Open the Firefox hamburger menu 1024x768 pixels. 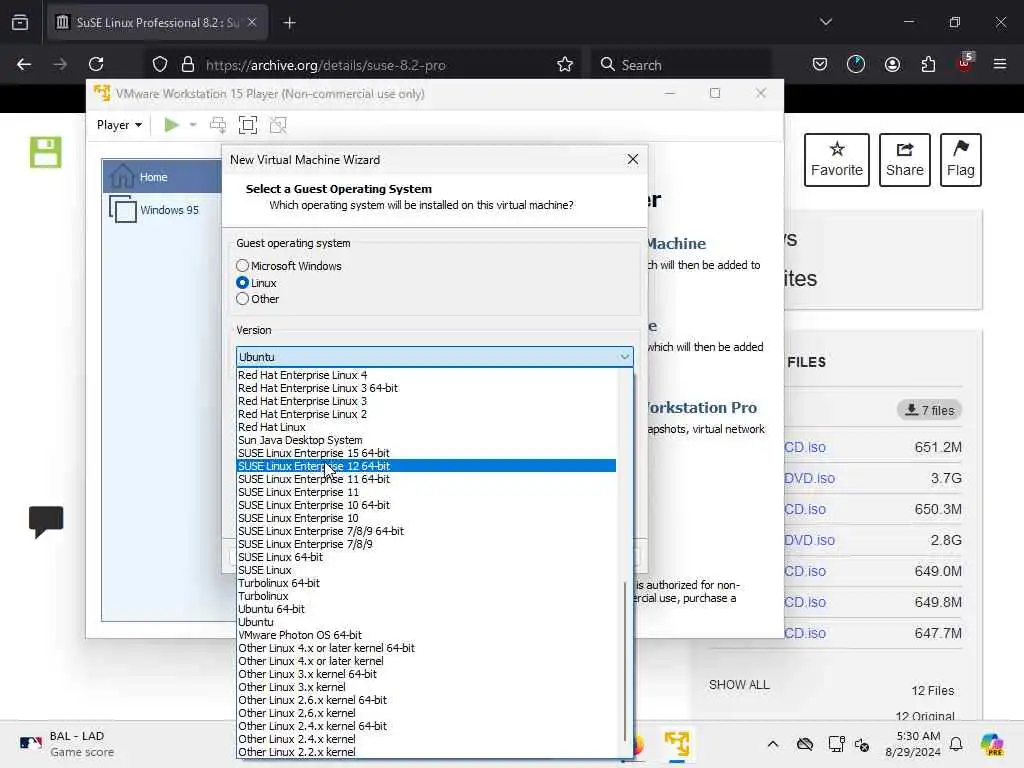pos(1000,64)
